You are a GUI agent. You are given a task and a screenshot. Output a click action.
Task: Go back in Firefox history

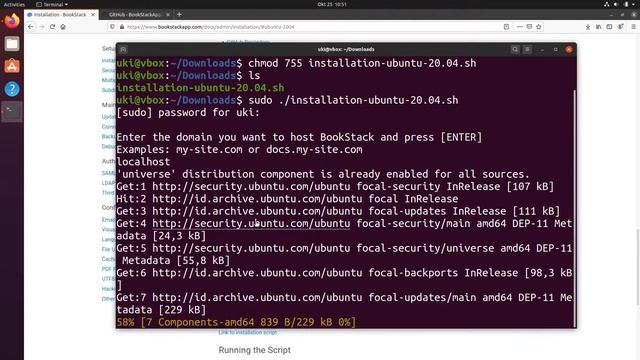click(31, 27)
